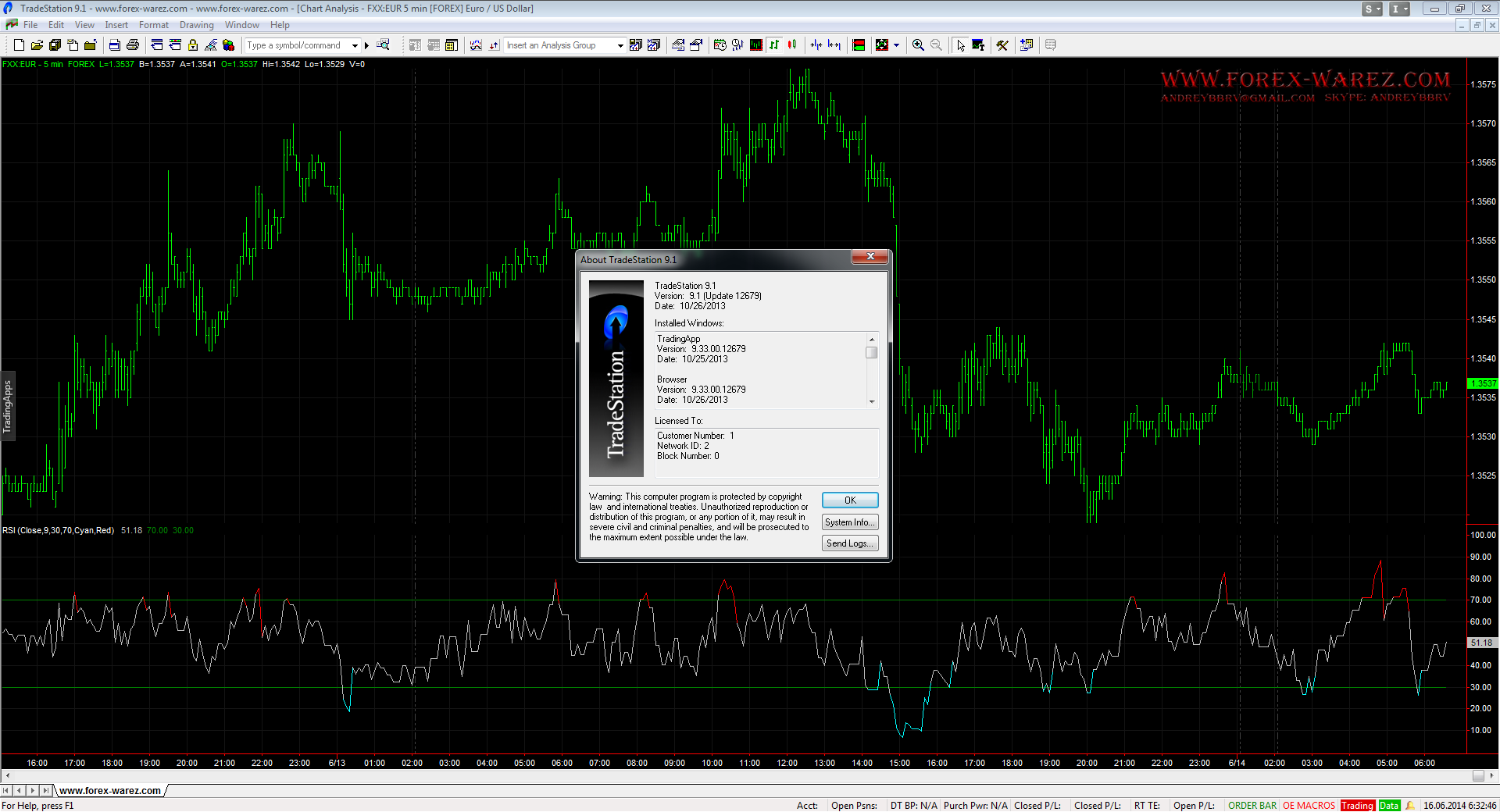Screen dimensions: 1500x812
Task: Click the padlock icon in toolbar
Action: [192, 45]
